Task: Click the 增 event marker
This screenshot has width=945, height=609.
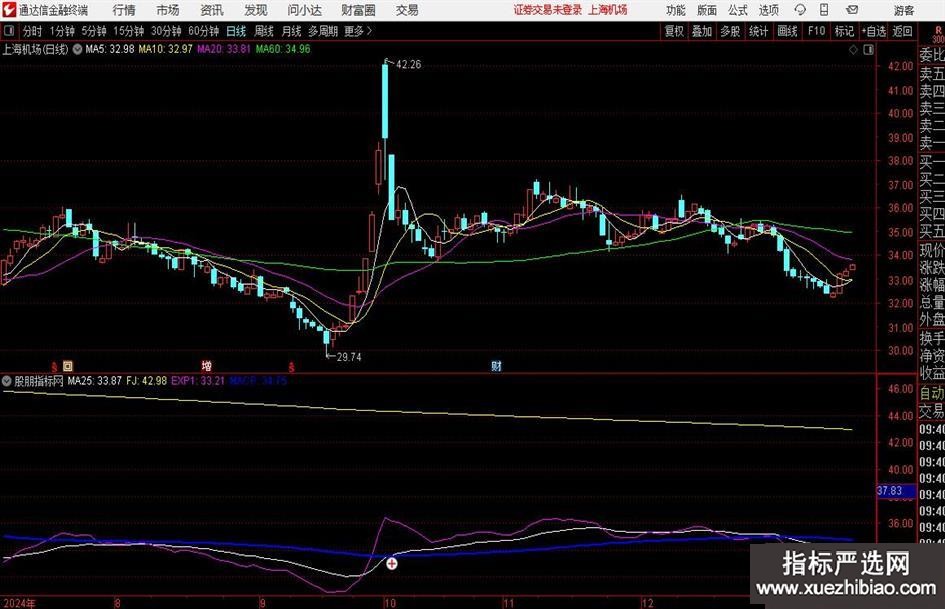Action: click(x=206, y=366)
